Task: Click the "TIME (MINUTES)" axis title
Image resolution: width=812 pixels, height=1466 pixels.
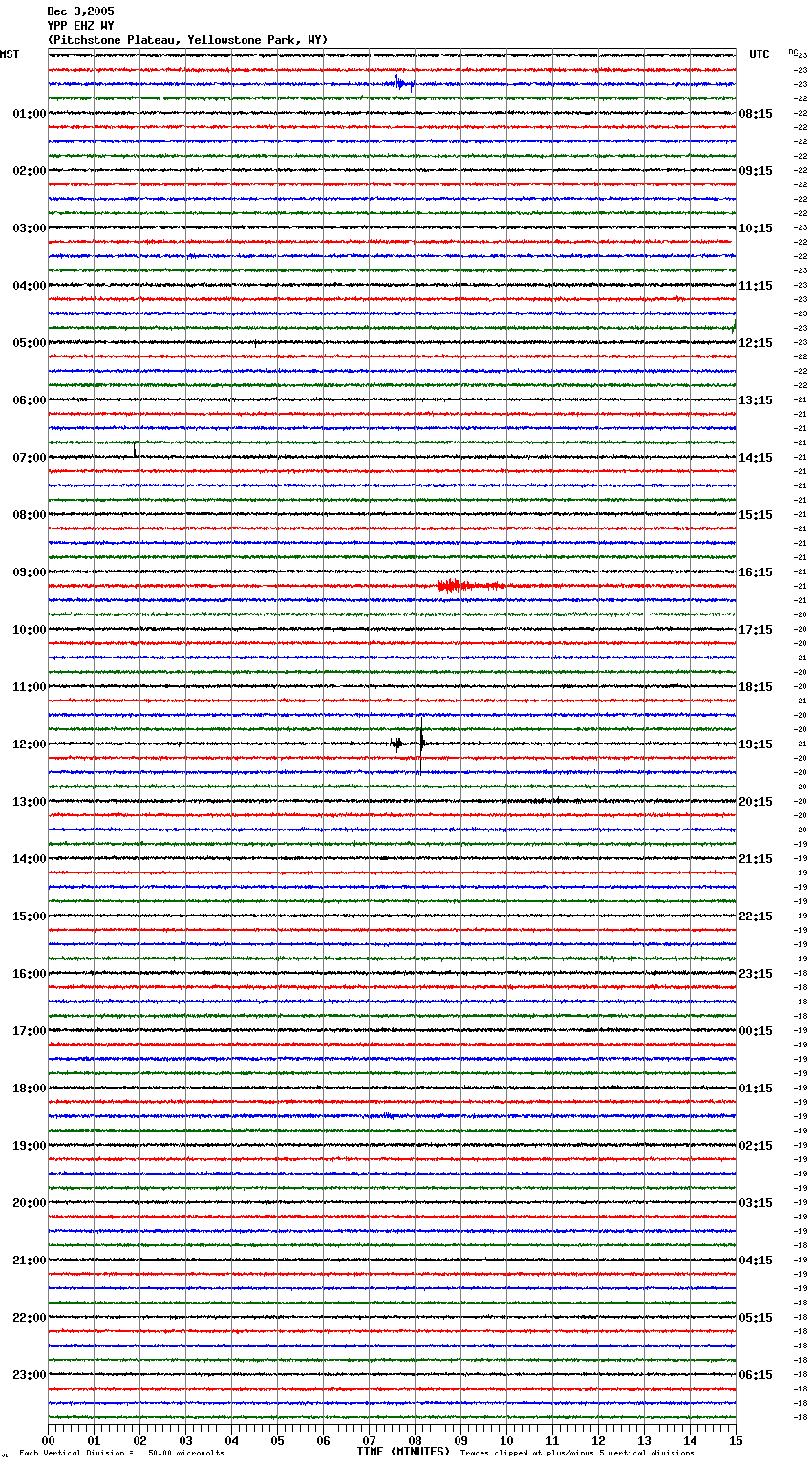Action: (403, 1452)
